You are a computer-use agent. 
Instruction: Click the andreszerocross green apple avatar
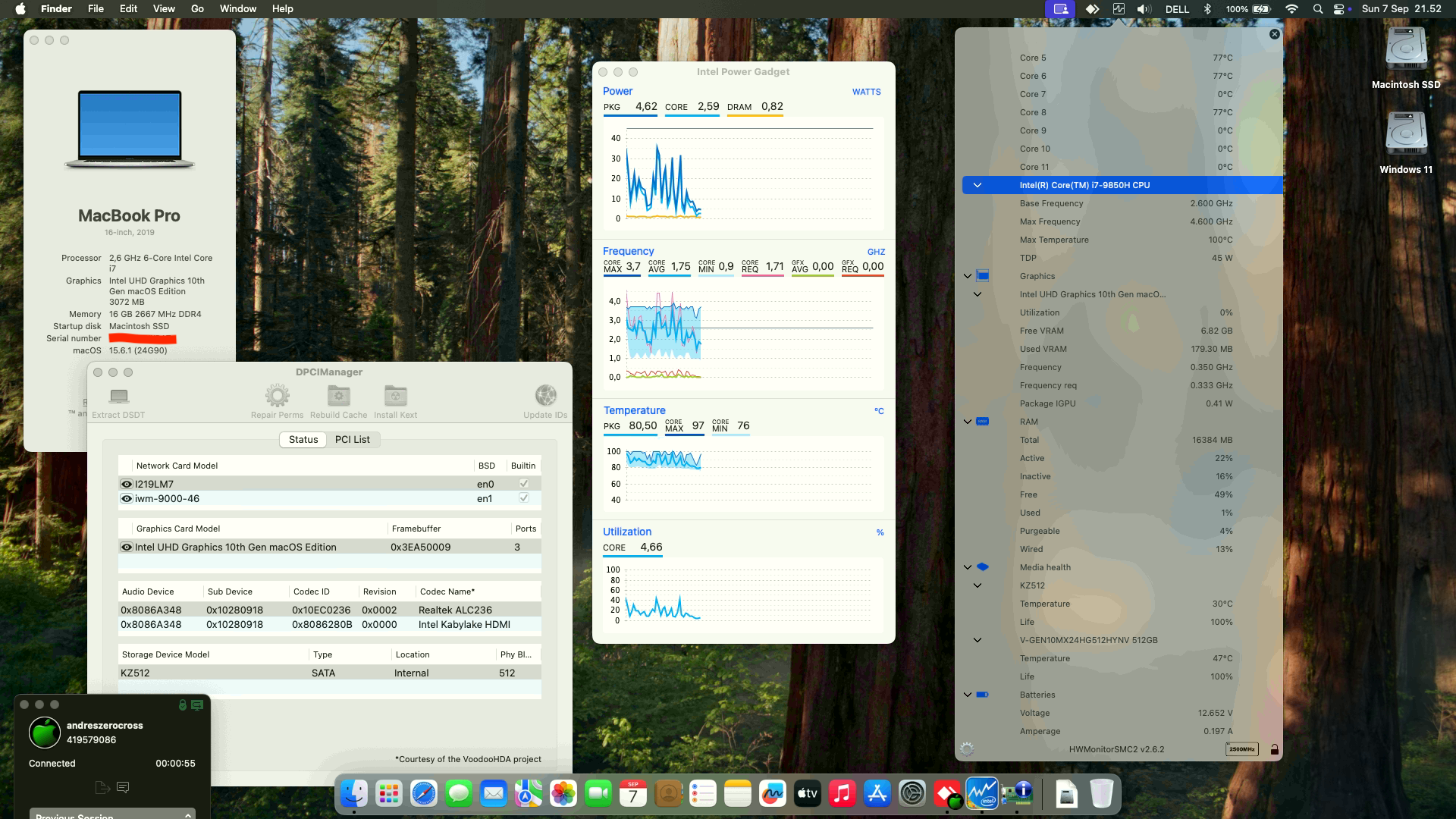pyautogui.click(x=45, y=733)
